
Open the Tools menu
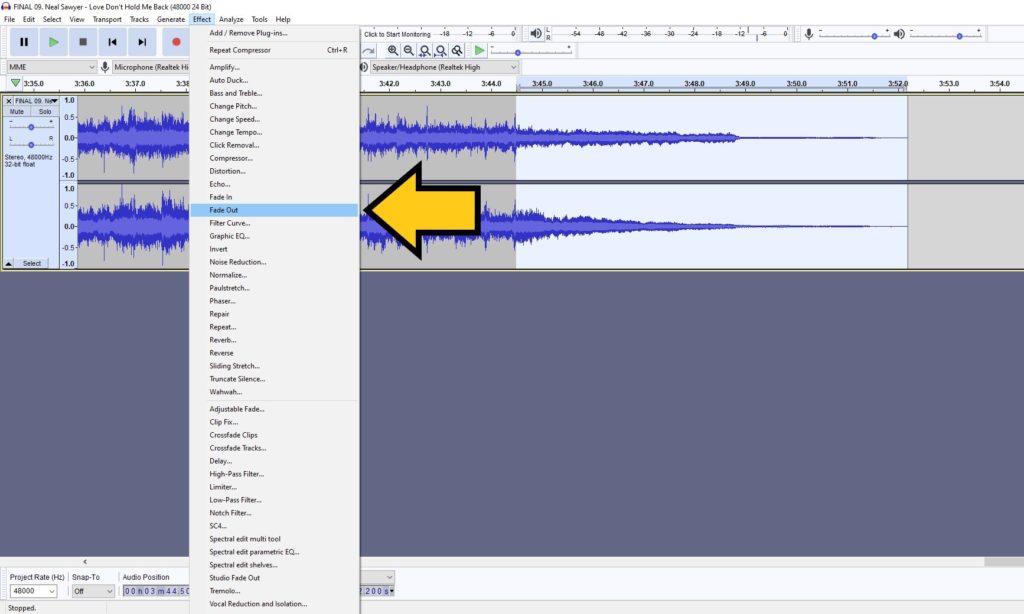(259, 19)
